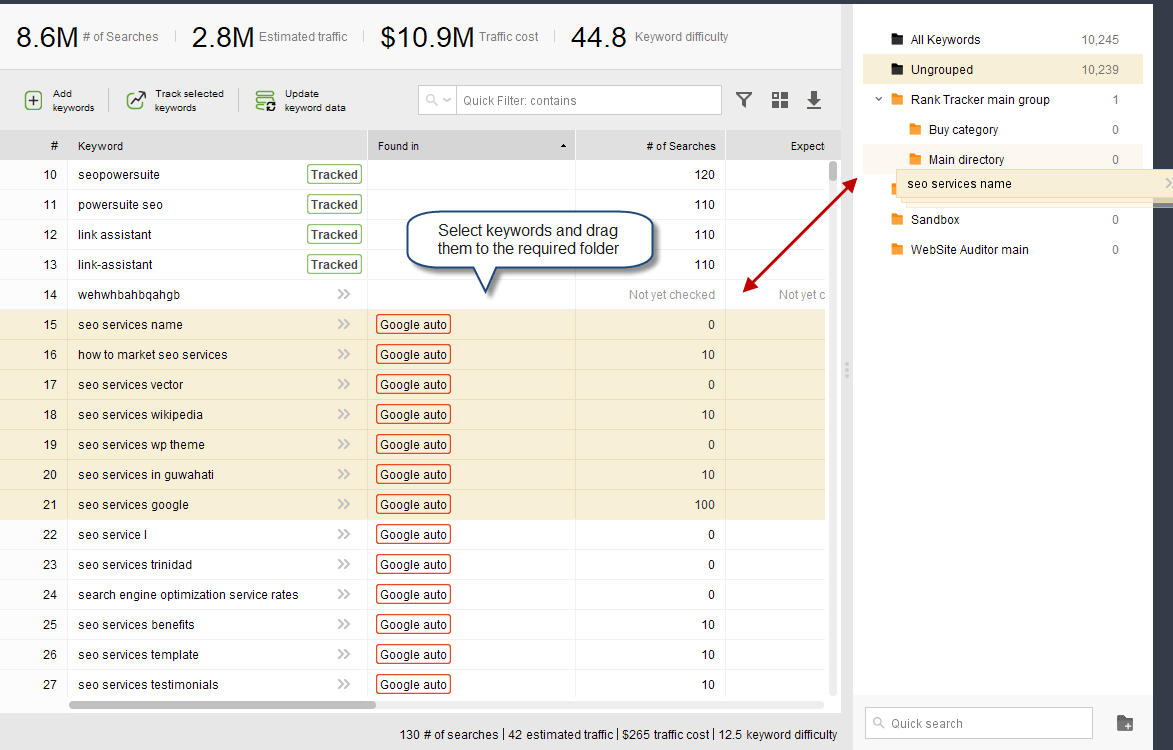1173x750 pixels.
Task: Click Track selected keywords icon
Action: 136,101
